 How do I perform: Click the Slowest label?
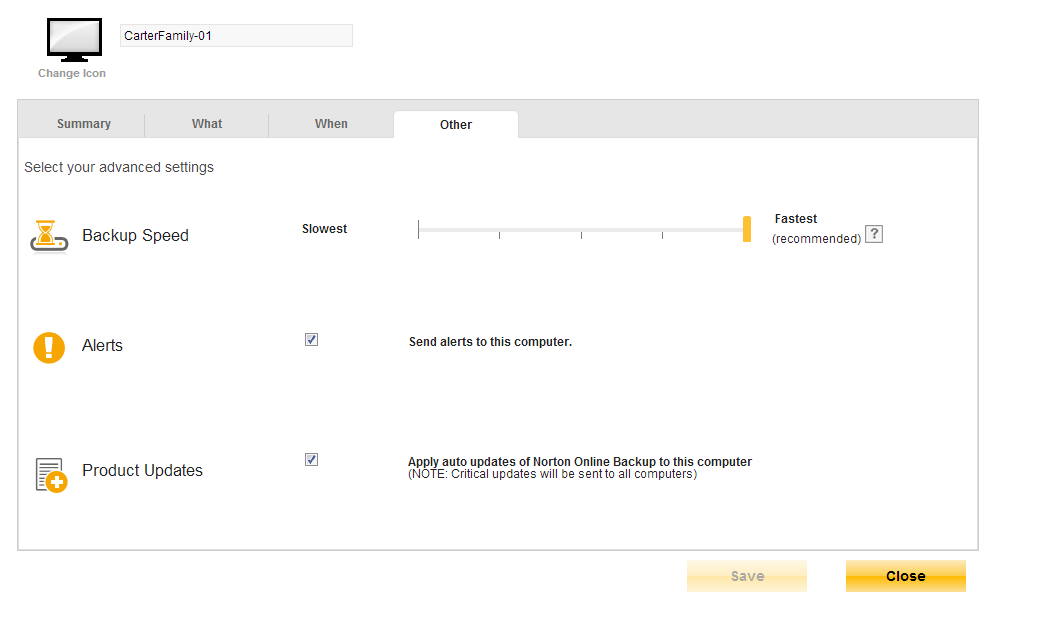click(x=325, y=229)
